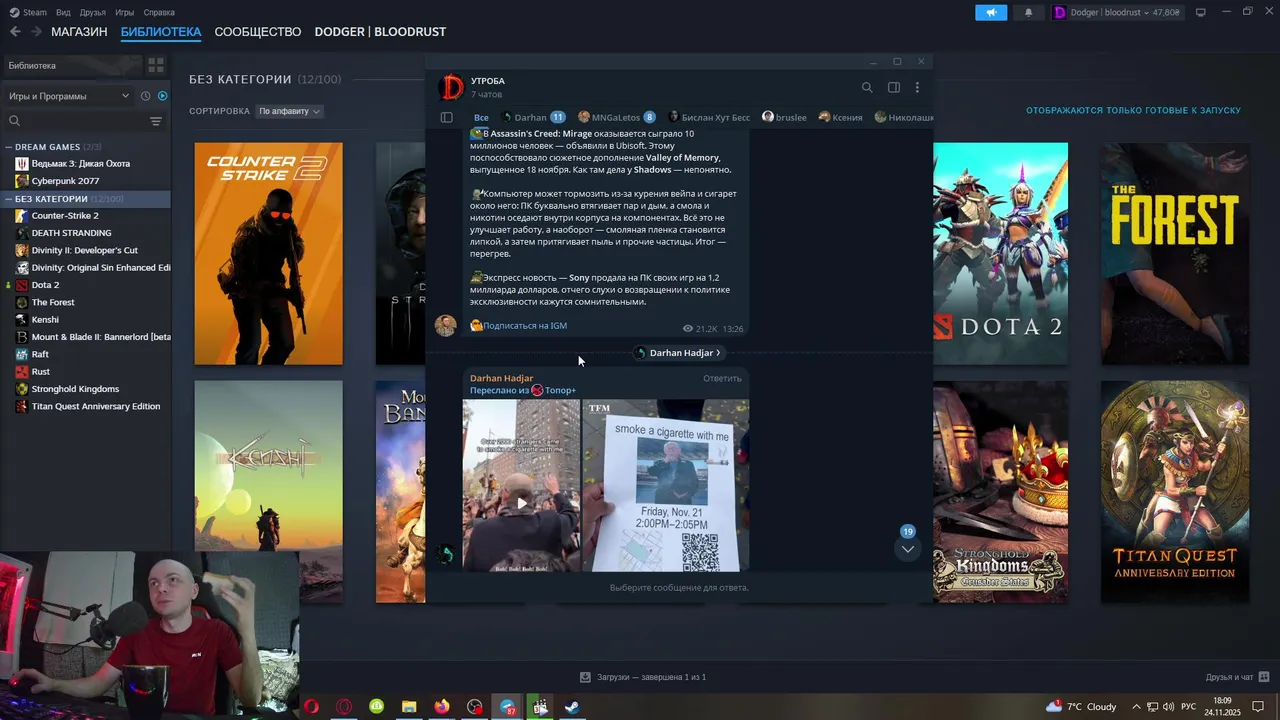Open MNGaLetos chat tab
Screen dimensions: 1280x720
point(616,117)
